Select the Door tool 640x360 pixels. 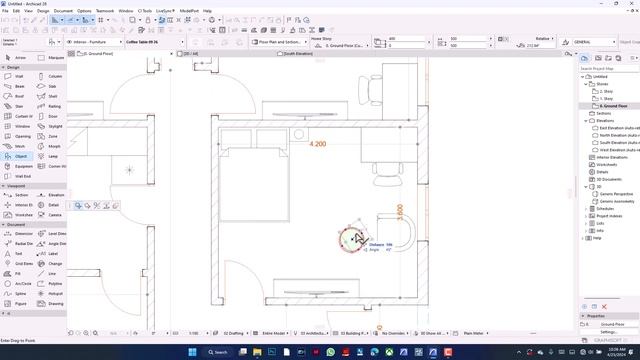click(x=49, y=116)
